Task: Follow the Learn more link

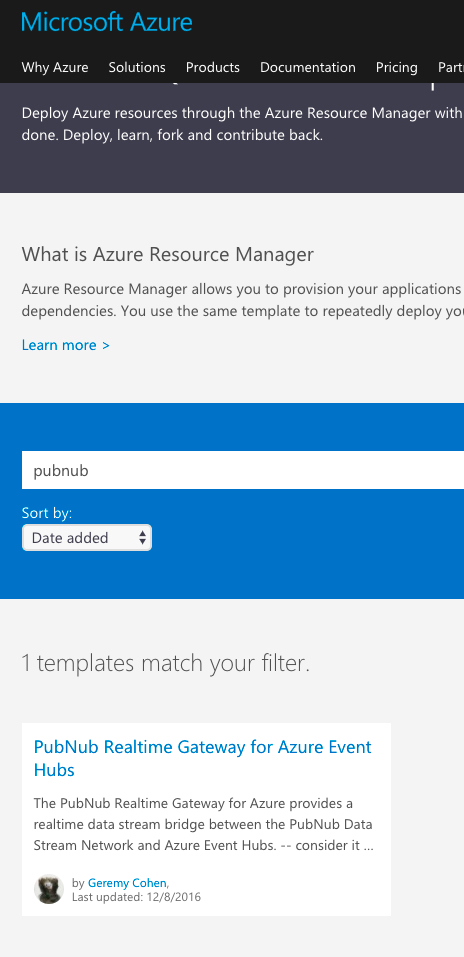Action: pos(65,345)
